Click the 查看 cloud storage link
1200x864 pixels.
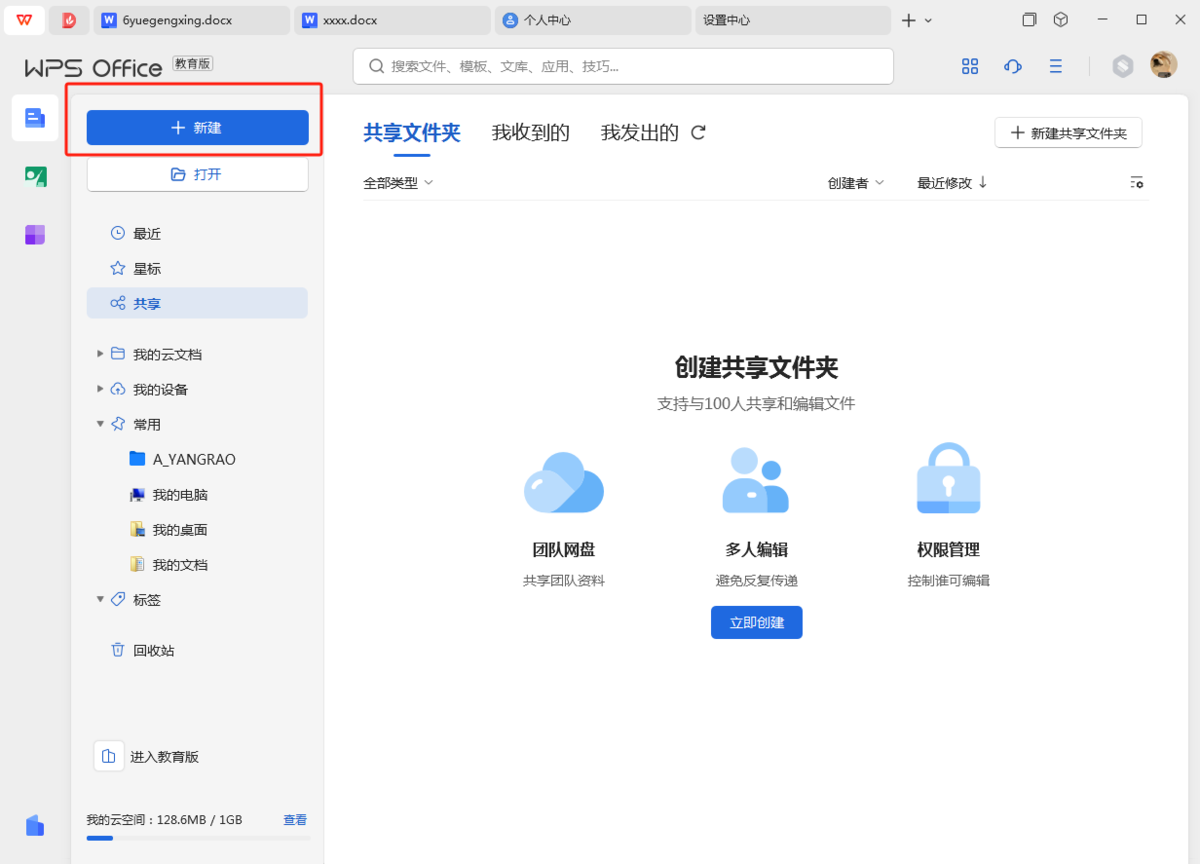pos(295,819)
